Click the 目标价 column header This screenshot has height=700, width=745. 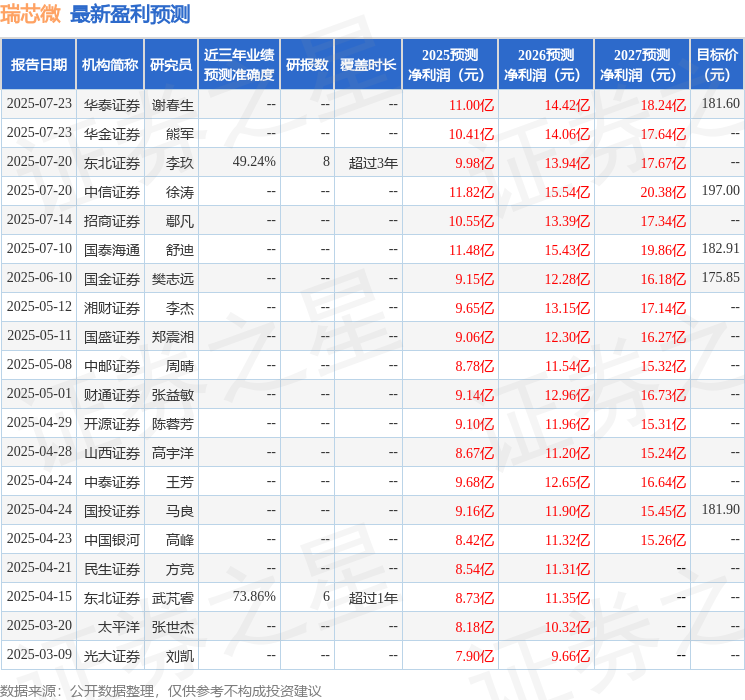(x=717, y=65)
